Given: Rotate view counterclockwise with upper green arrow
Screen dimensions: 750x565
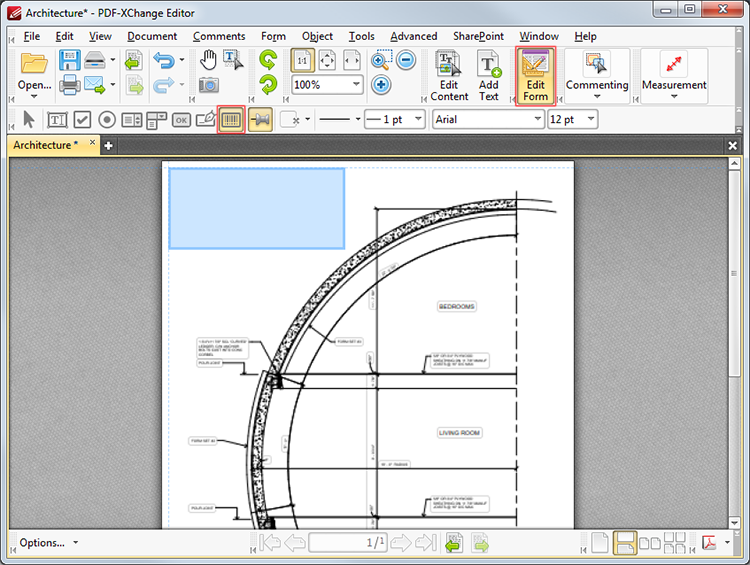Looking at the screenshot, I should tap(268, 60).
